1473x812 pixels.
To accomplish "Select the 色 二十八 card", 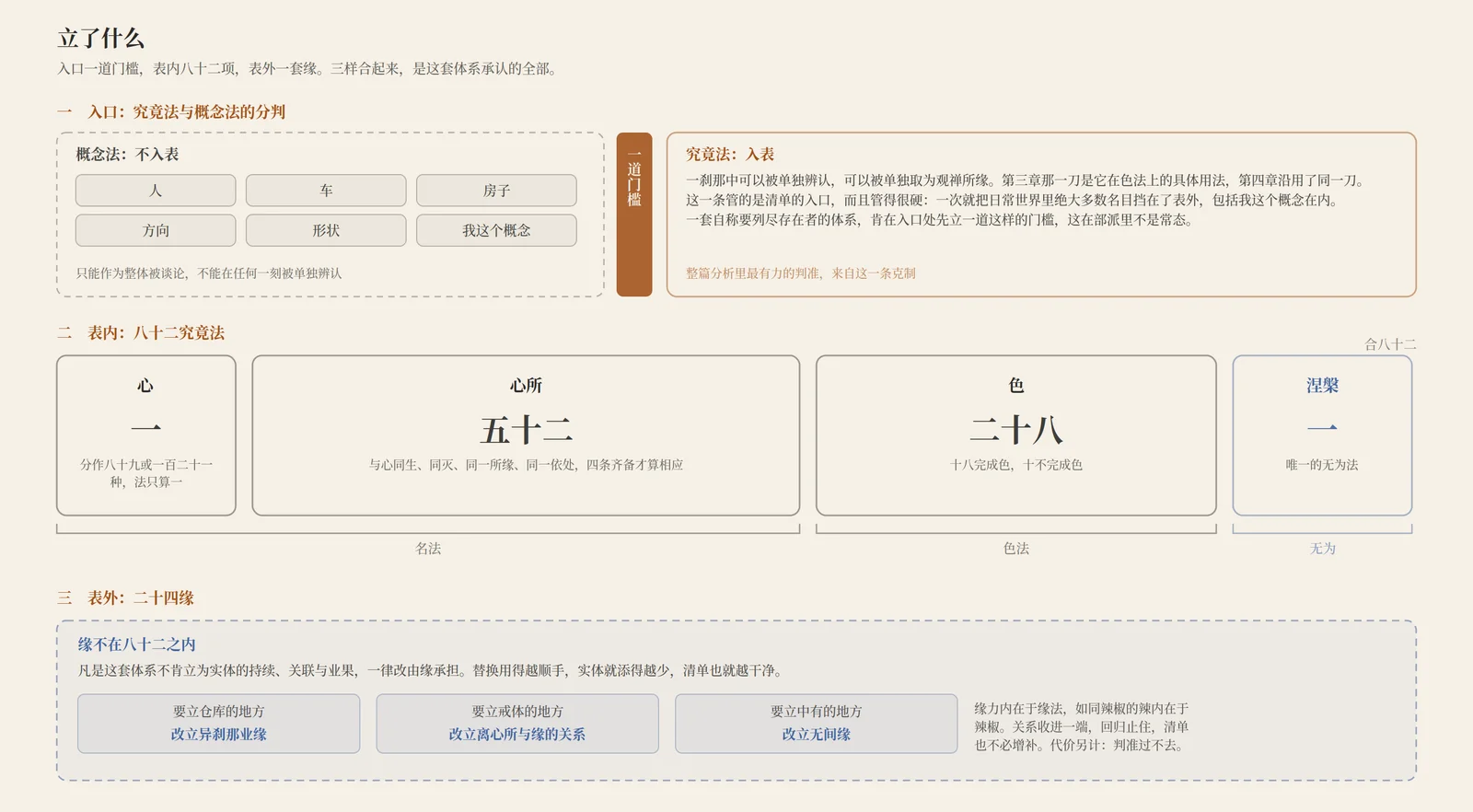I will [x=1016, y=435].
